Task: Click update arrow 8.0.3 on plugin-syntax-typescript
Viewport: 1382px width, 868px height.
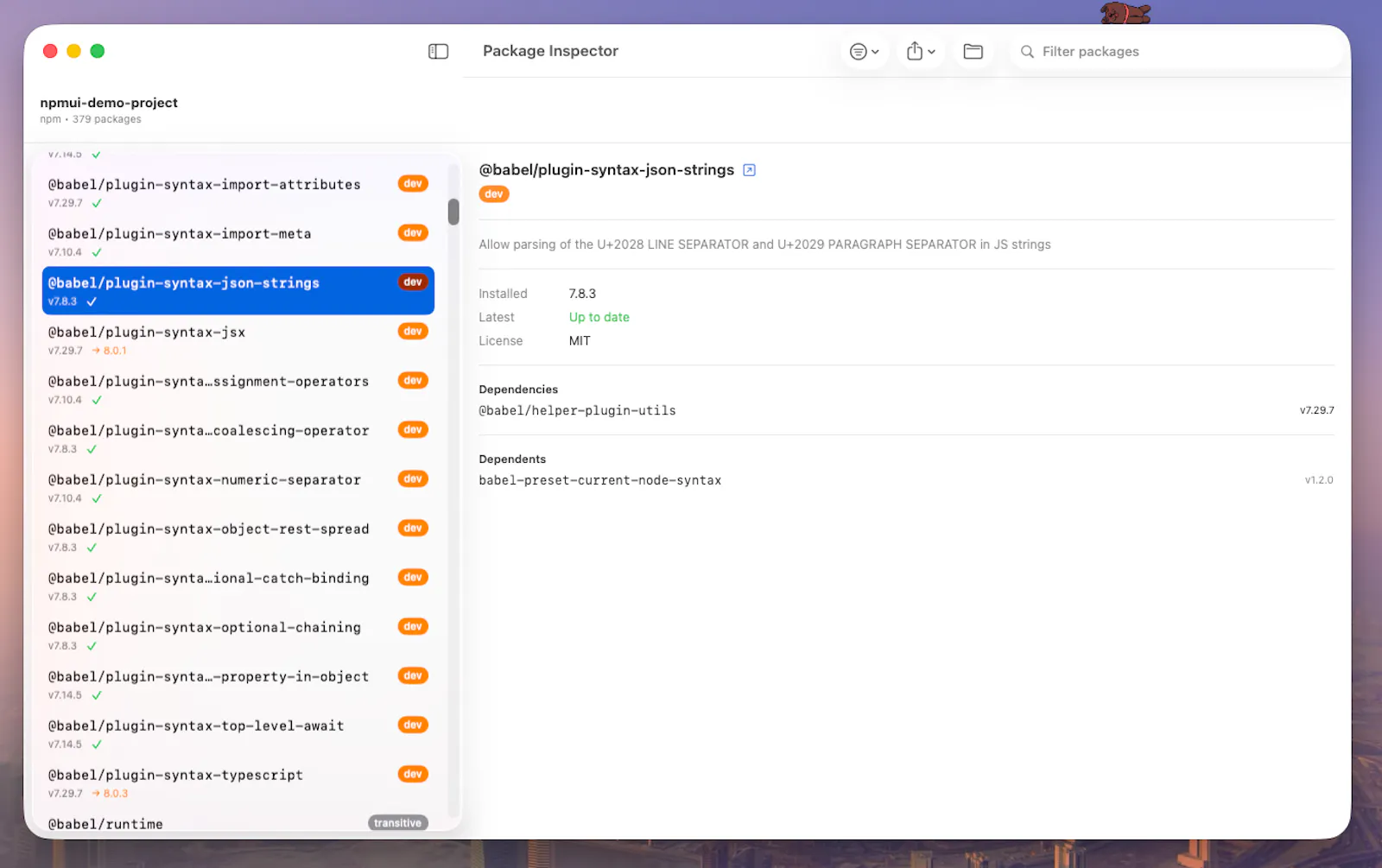Action: [x=110, y=794]
